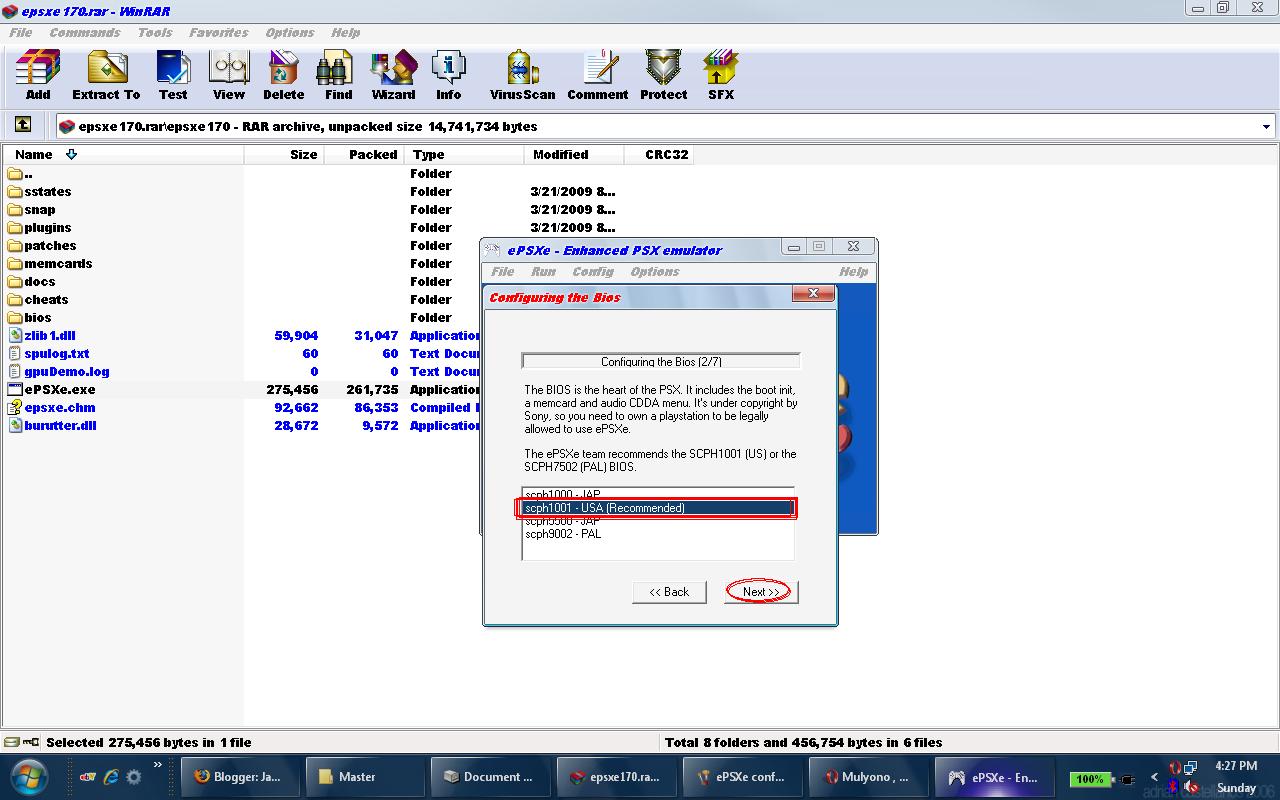Click << Back in Bios wizard
The width and height of the screenshot is (1280, 800).
coord(669,592)
